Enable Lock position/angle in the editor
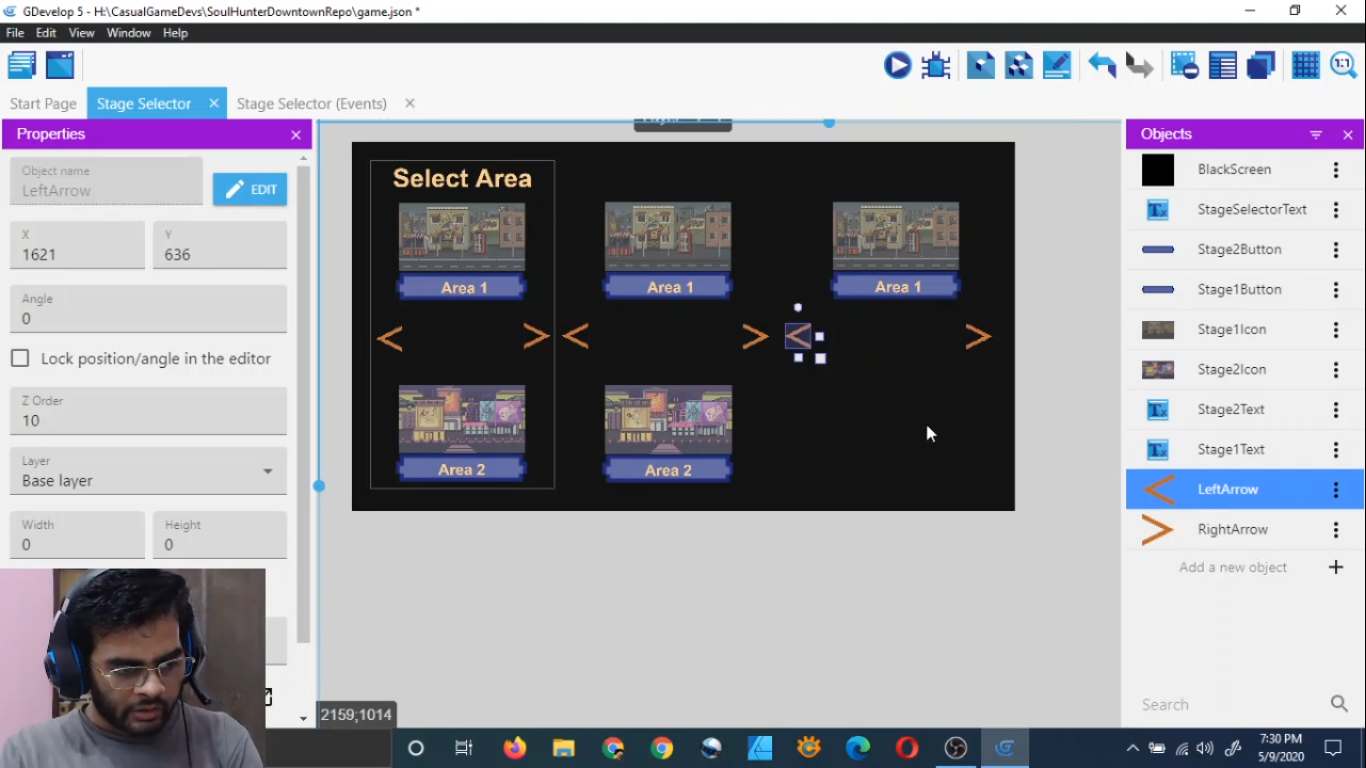 point(20,358)
